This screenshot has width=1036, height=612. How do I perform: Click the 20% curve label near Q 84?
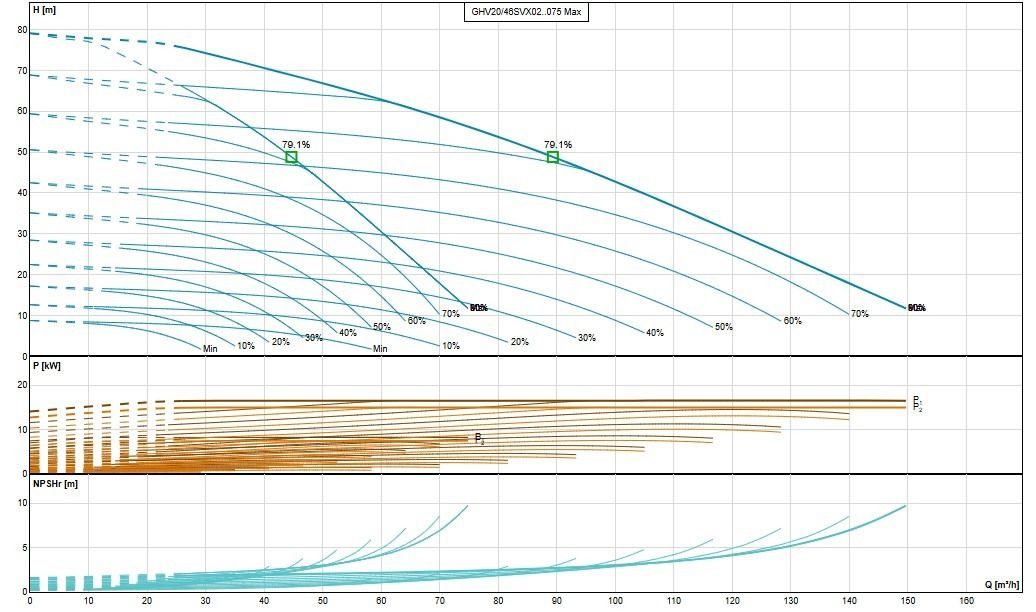tap(519, 342)
